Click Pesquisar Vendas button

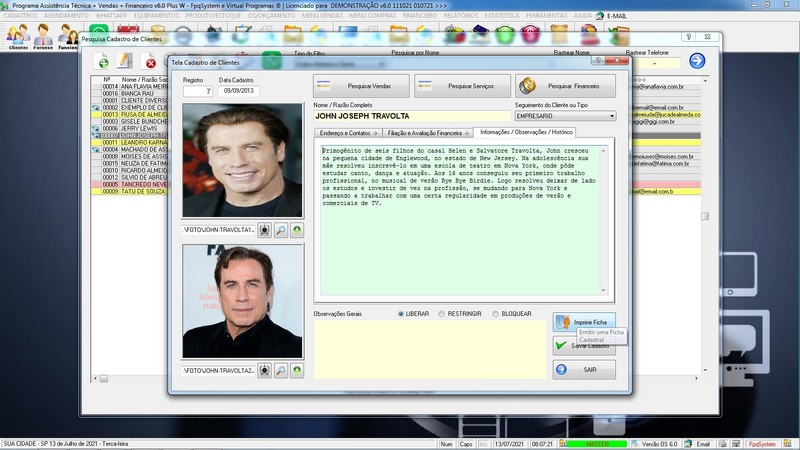tap(361, 86)
